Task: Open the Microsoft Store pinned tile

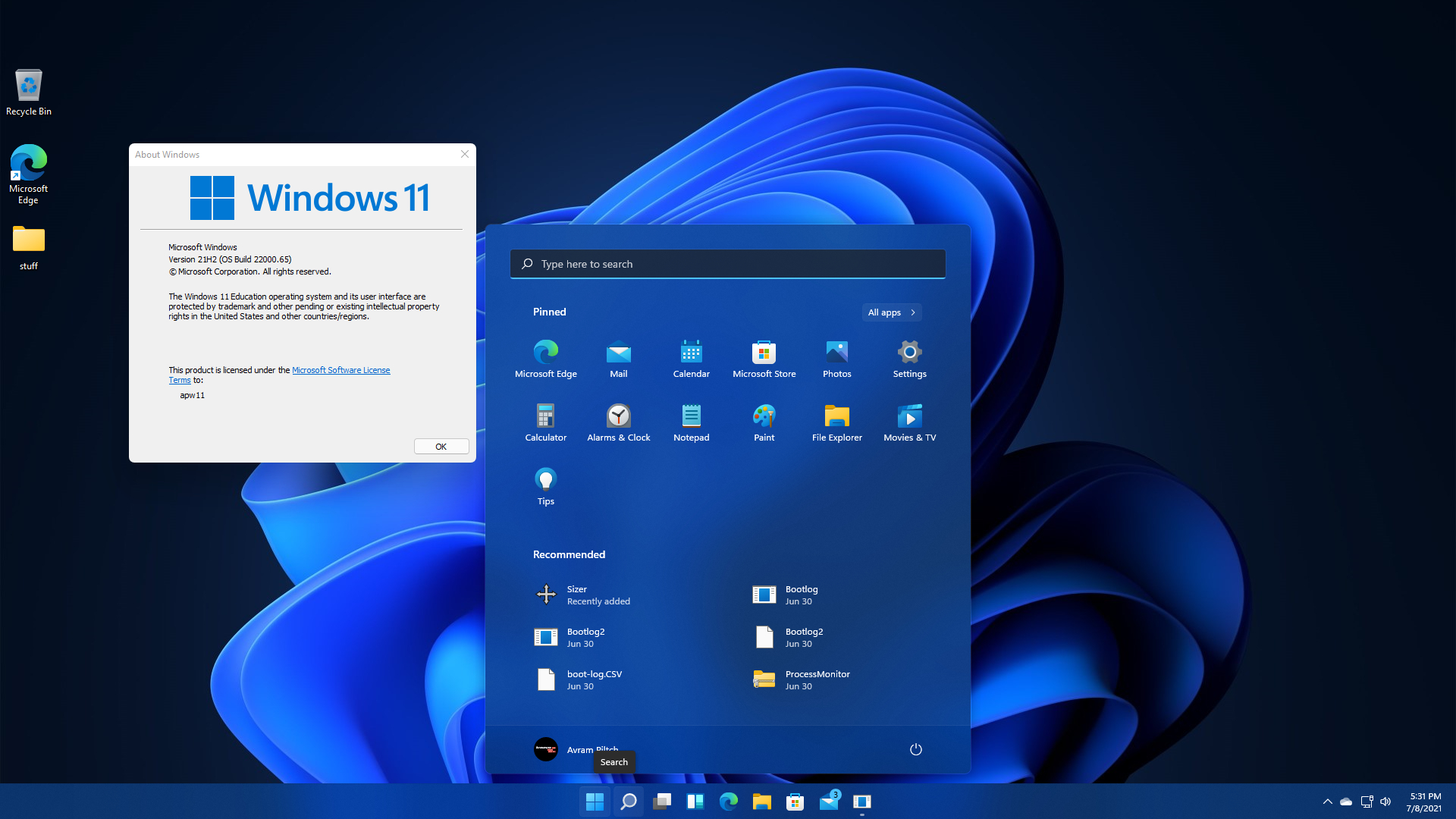Action: click(x=764, y=358)
